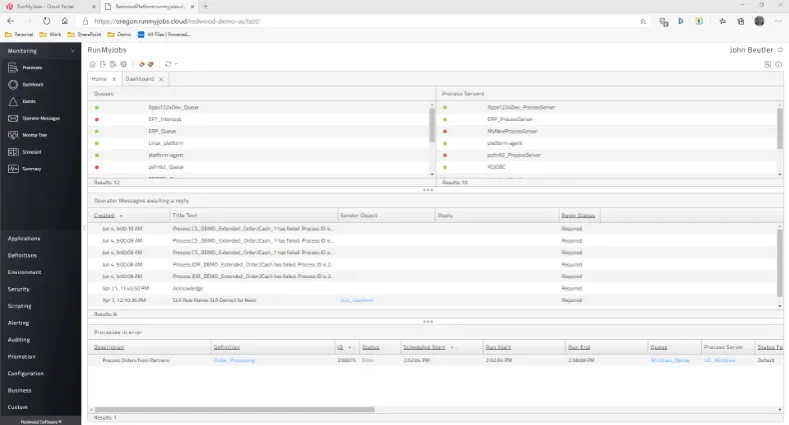Open the US_Windows process server link
789x425 pixels.
(x=720, y=360)
